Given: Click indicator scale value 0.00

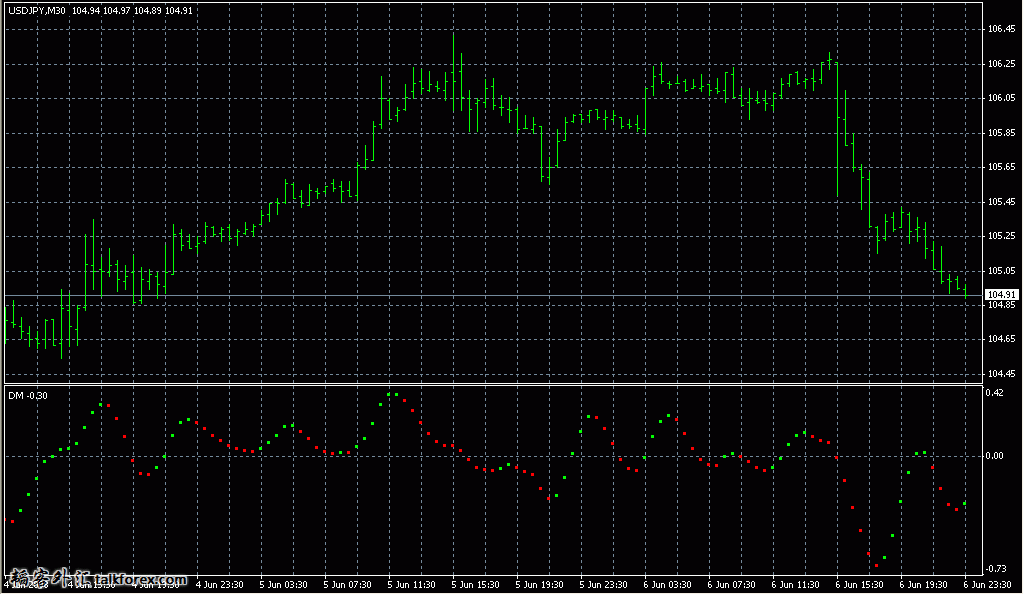Looking at the screenshot, I should 994,456.
